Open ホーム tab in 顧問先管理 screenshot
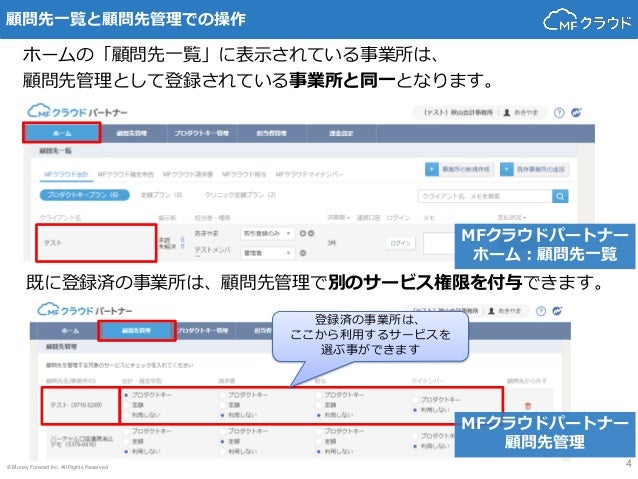This screenshot has width=638, height=479. pos(70,331)
